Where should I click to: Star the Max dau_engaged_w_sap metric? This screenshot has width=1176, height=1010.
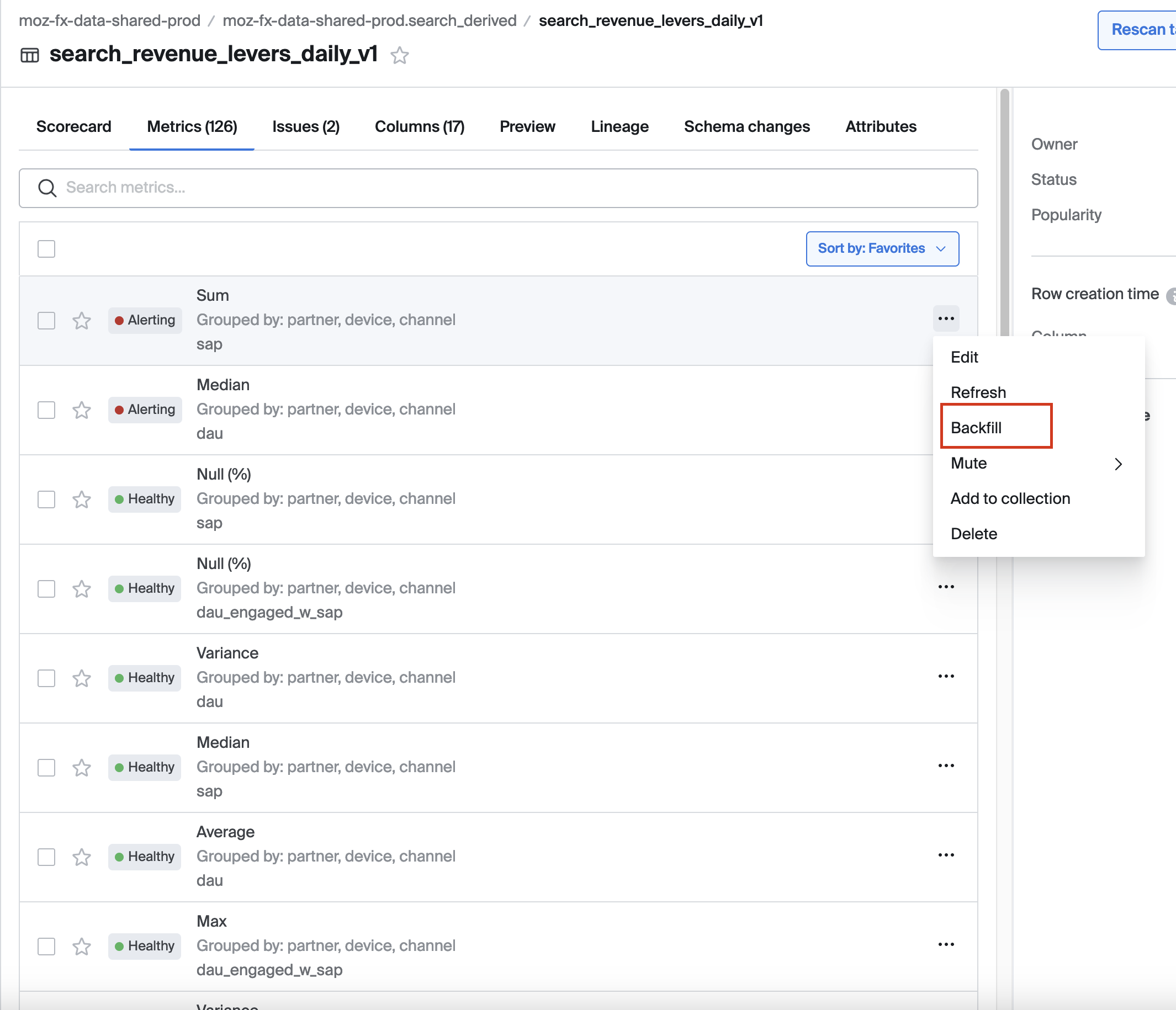coord(82,947)
